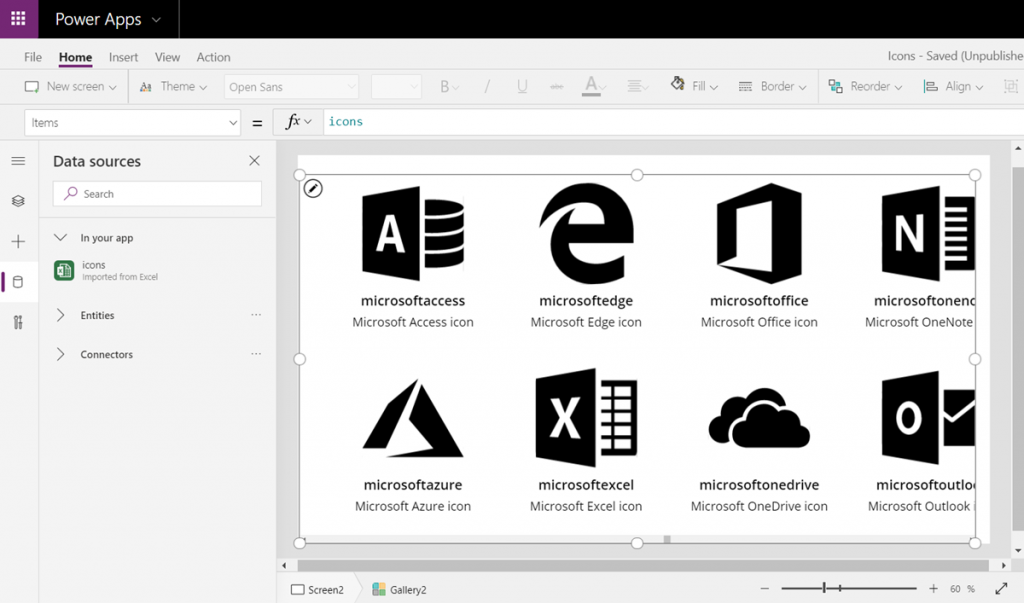The image size is (1024, 603).
Task: Open the Insert tab
Action: click(123, 57)
